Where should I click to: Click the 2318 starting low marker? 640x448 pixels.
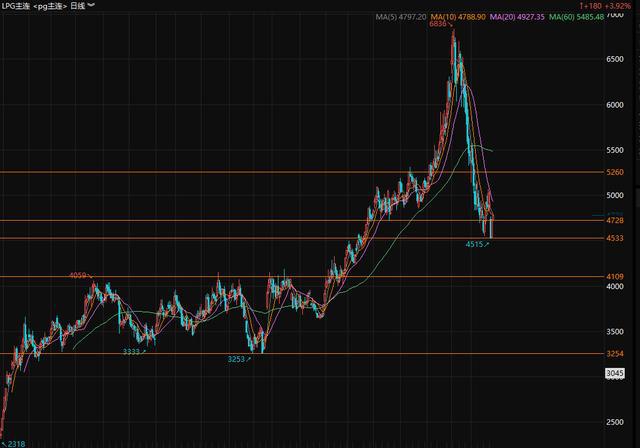pos(15,441)
